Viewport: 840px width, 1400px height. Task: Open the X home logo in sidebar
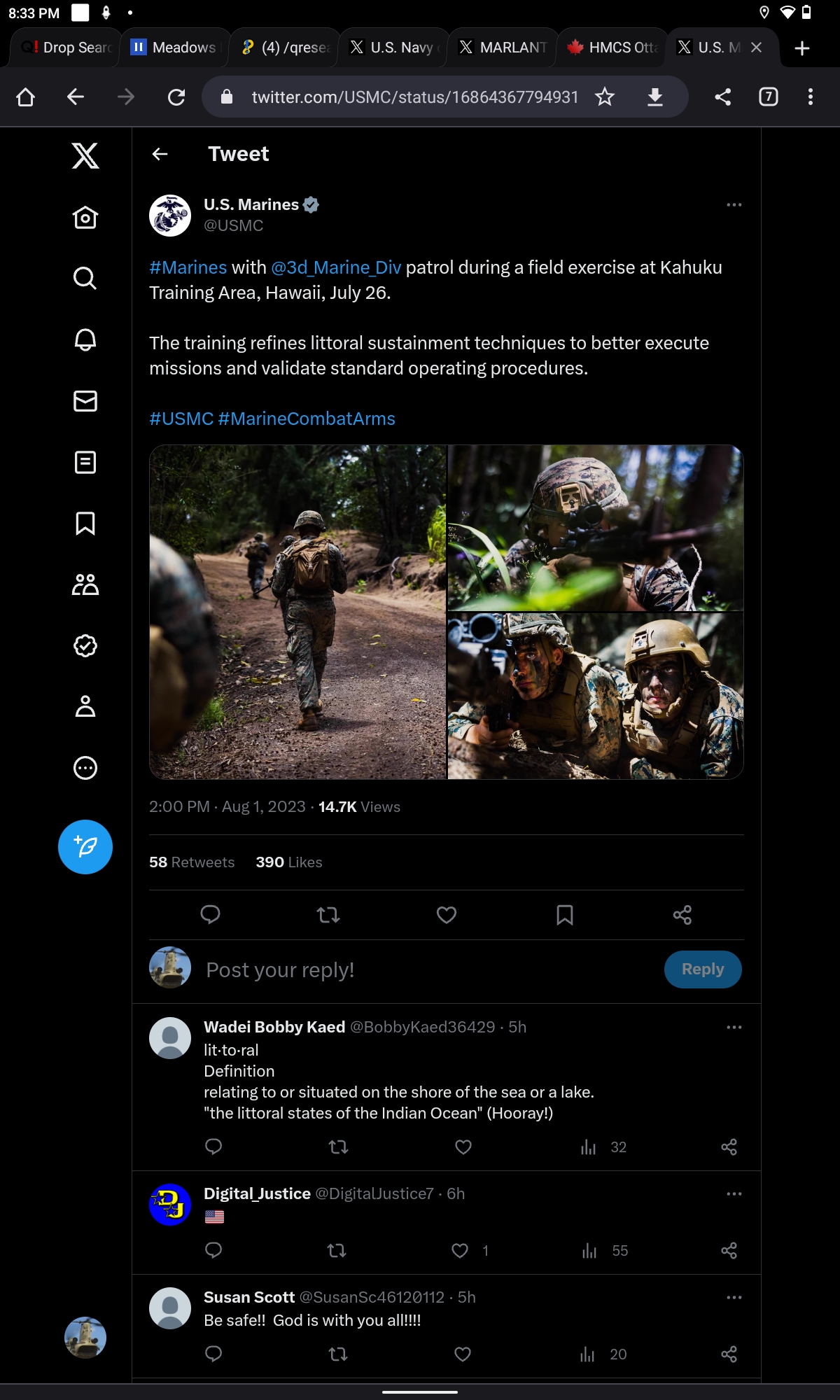click(85, 155)
